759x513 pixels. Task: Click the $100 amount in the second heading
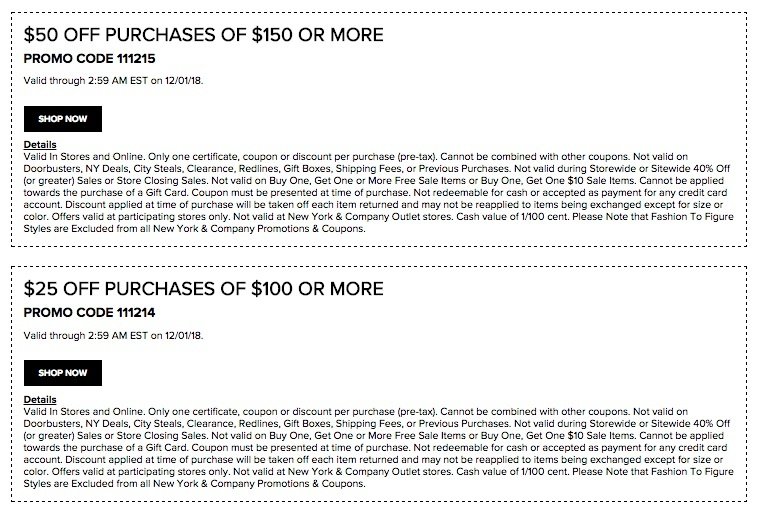coord(272,289)
